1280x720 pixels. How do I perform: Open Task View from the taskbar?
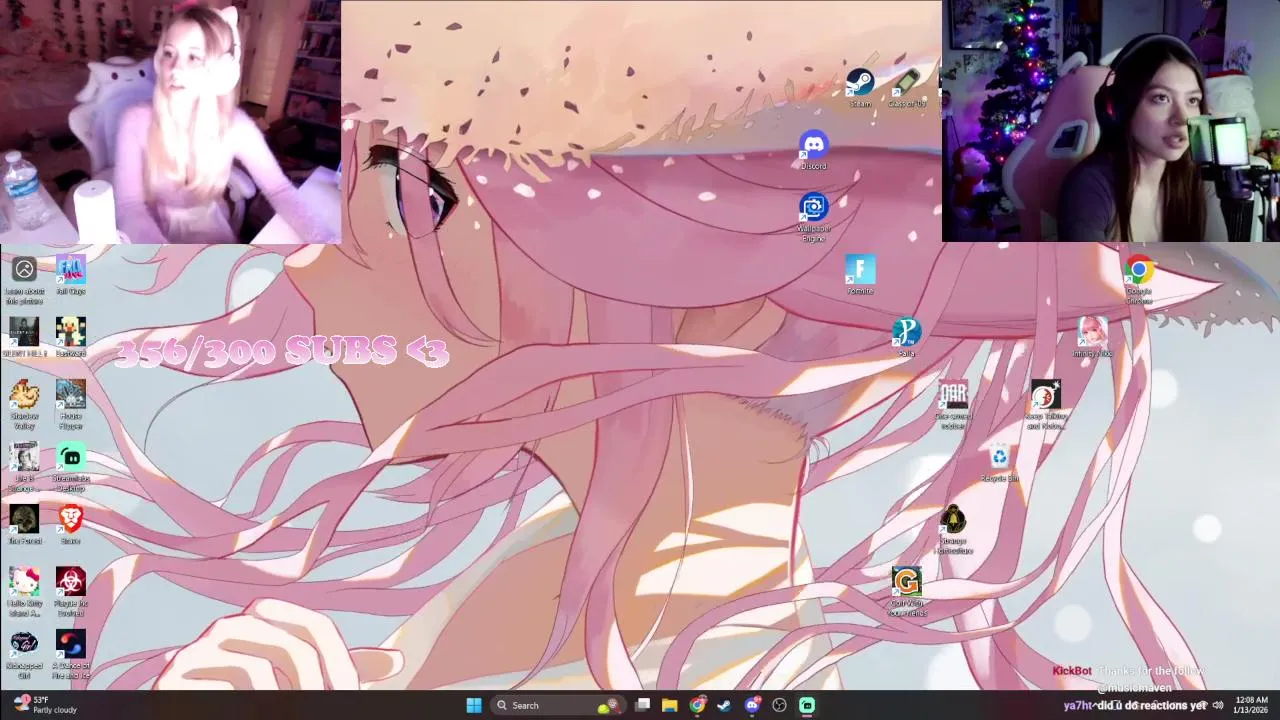tap(643, 705)
